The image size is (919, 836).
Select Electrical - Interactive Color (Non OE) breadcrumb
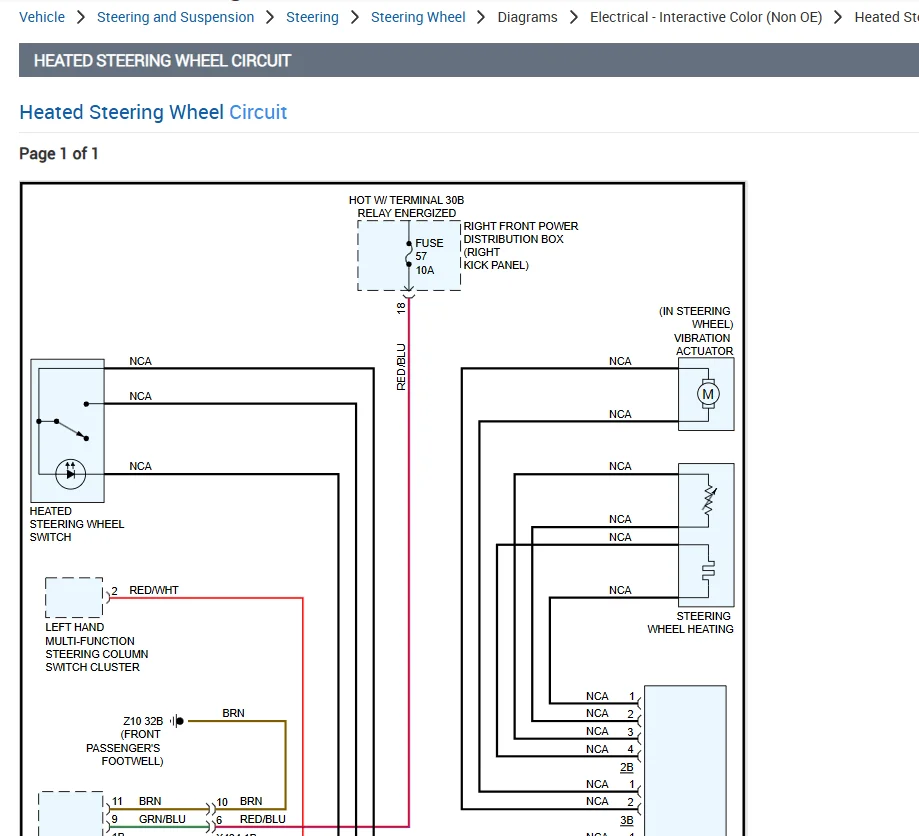click(706, 17)
